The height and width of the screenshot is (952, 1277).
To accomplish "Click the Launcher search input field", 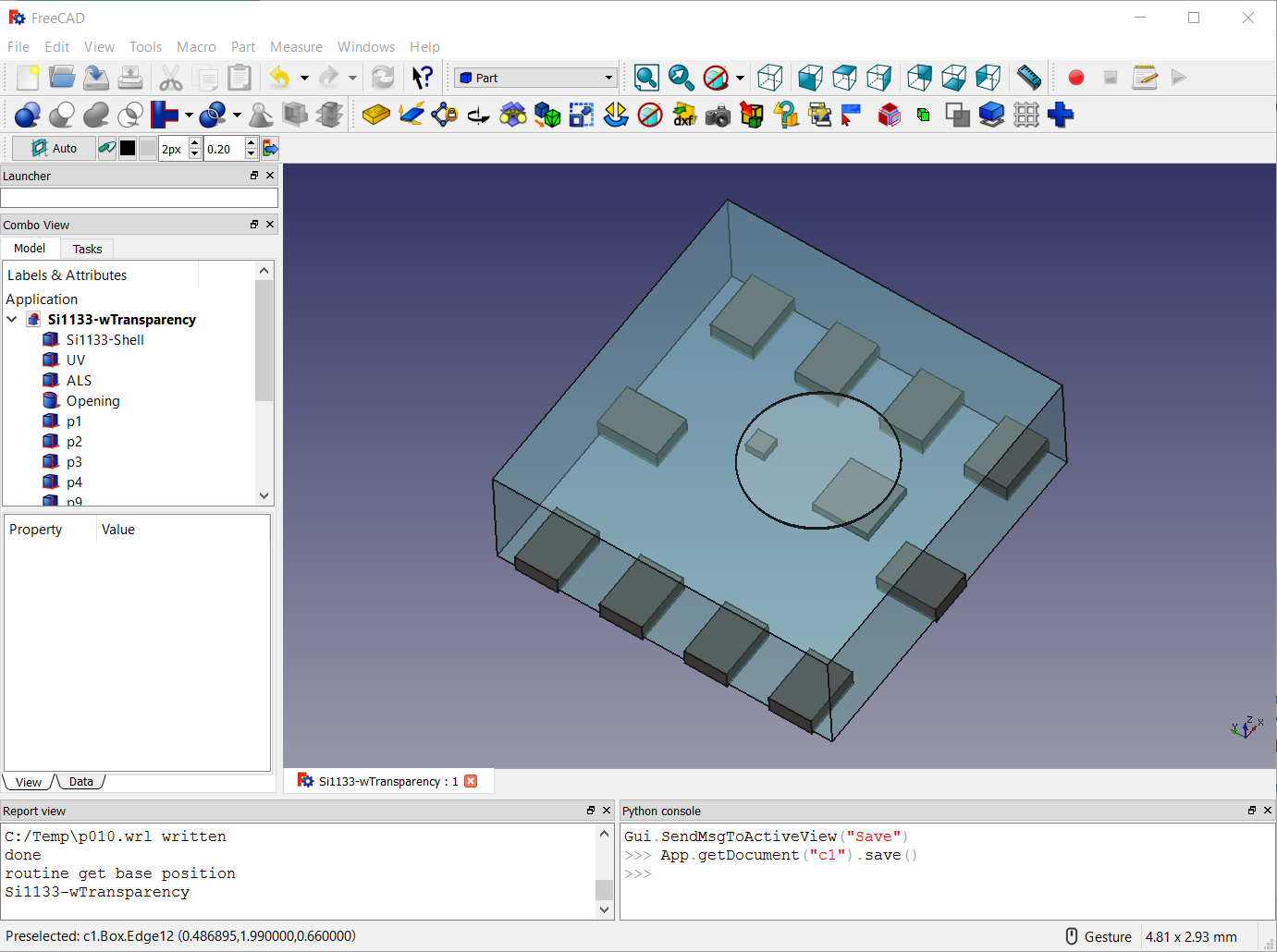I will 139,198.
